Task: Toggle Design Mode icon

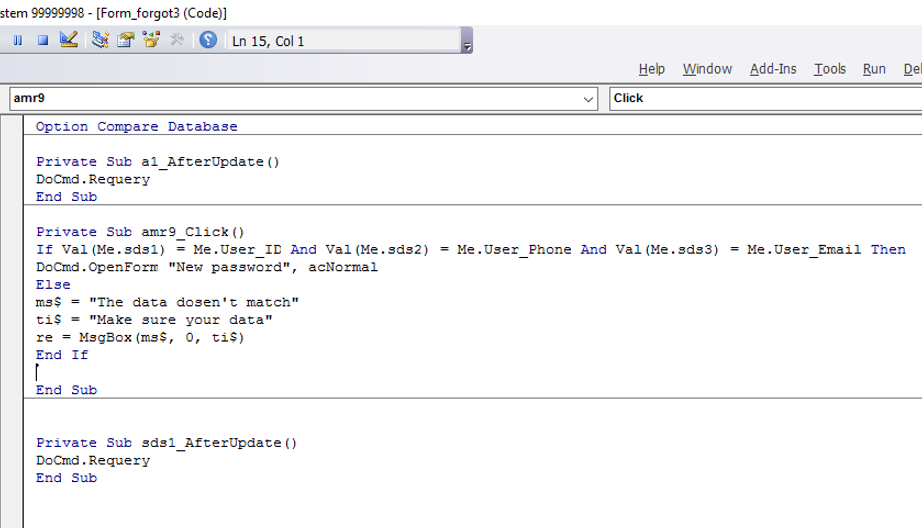Action: pyautogui.click(x=69, y=40)
